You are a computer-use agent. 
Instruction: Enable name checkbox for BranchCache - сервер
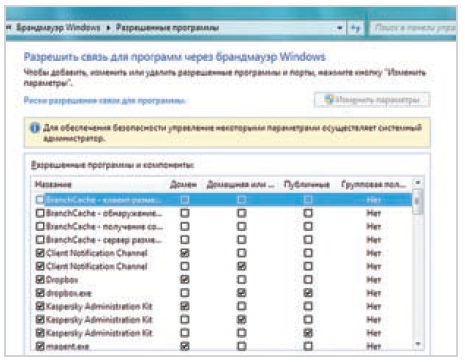40,240
